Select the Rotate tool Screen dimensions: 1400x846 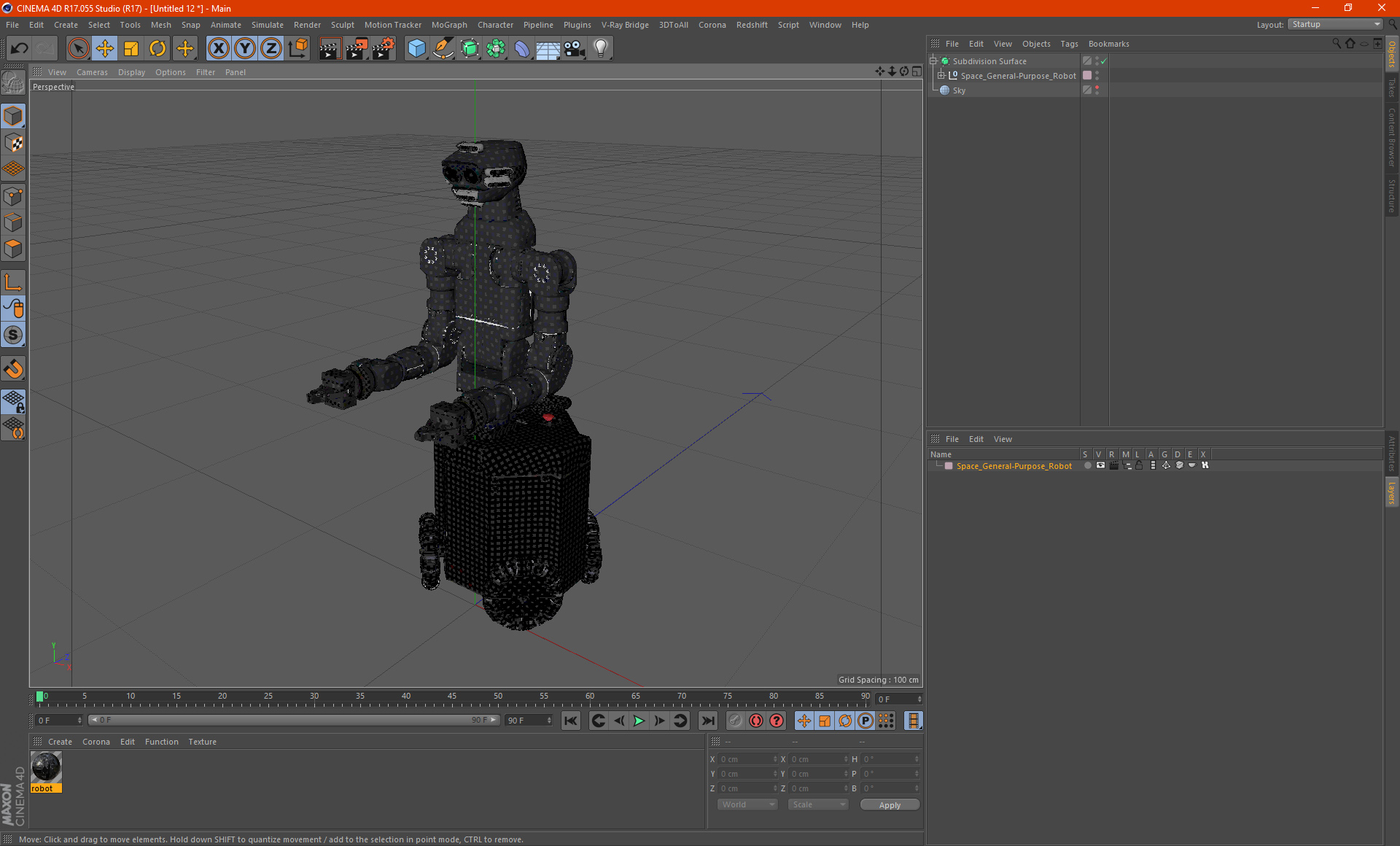157,49
